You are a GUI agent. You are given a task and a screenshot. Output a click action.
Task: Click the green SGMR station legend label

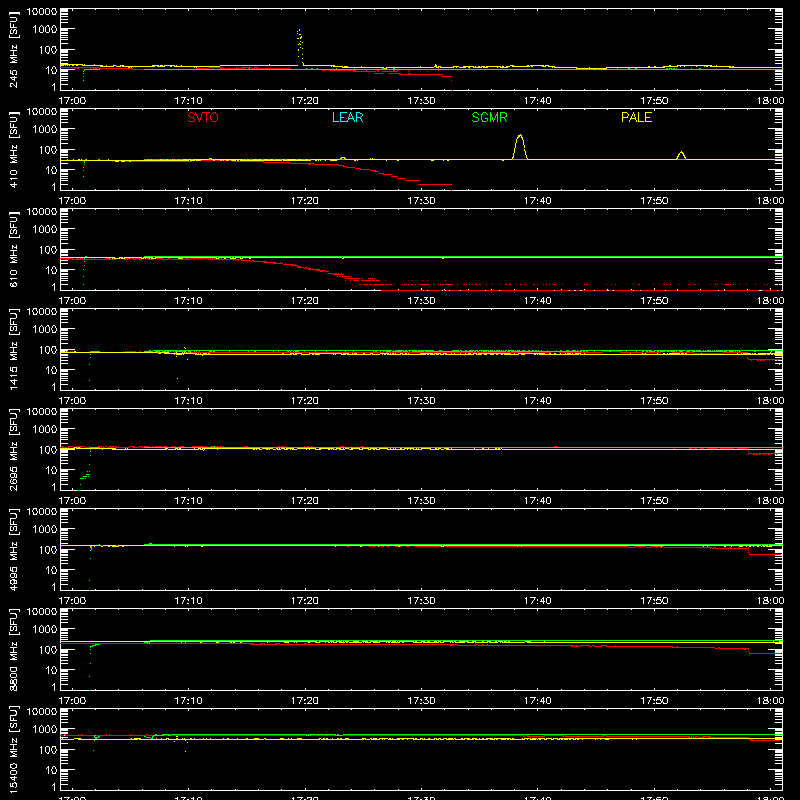click(489, 117)
